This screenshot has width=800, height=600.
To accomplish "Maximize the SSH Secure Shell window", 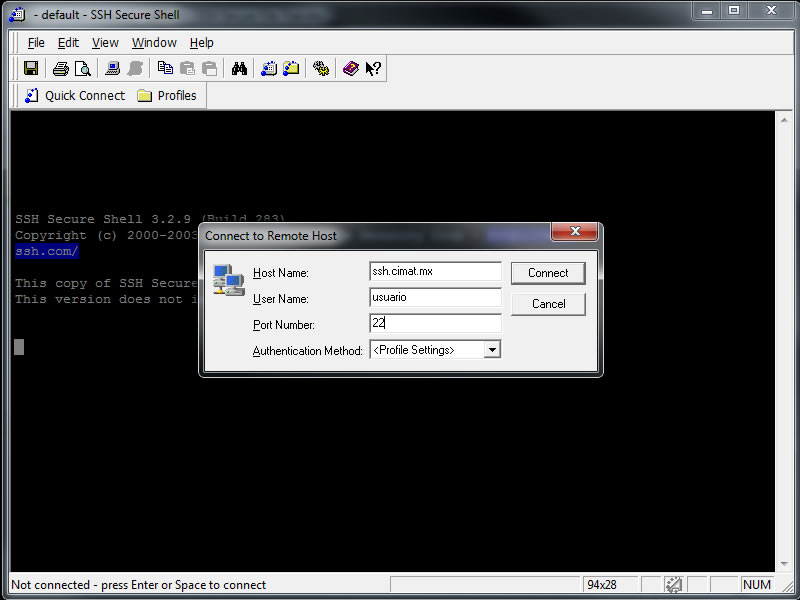I will (x=734, y=11).
